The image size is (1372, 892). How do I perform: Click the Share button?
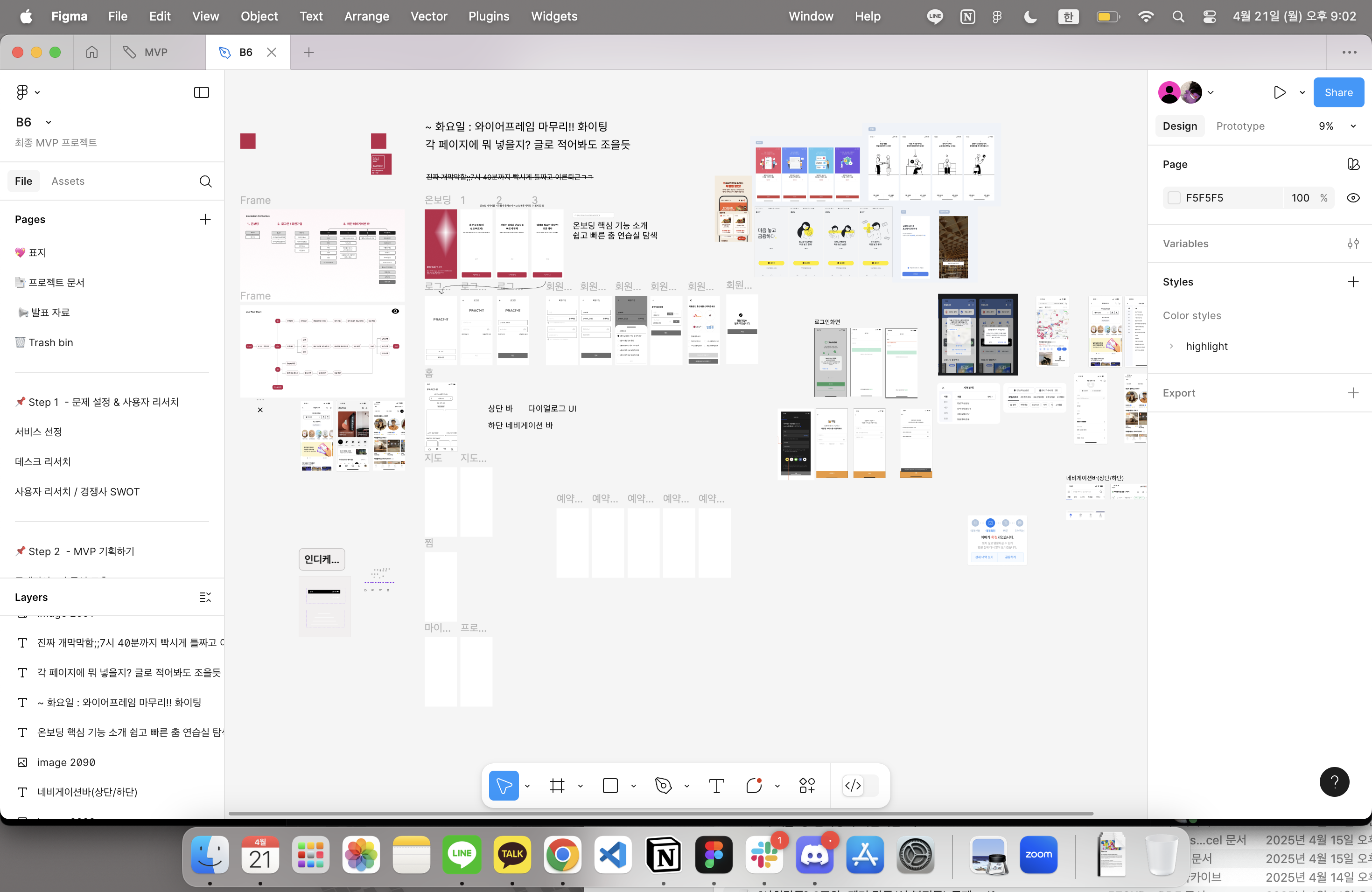pyautogui.click(x=1338, y=93)
